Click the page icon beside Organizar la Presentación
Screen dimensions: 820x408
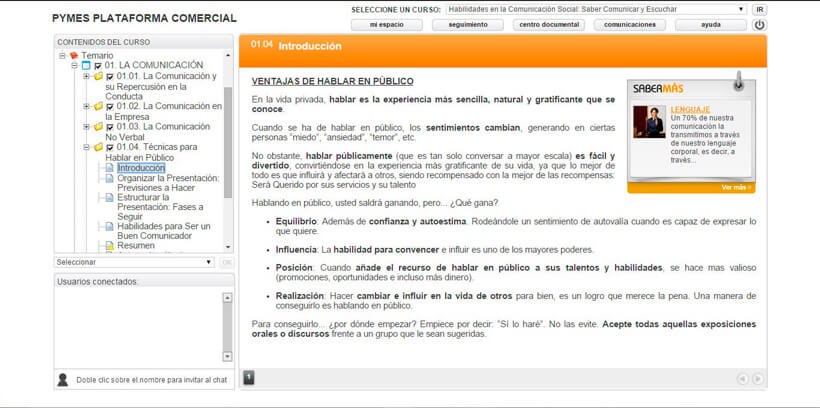tap(109, 178)
